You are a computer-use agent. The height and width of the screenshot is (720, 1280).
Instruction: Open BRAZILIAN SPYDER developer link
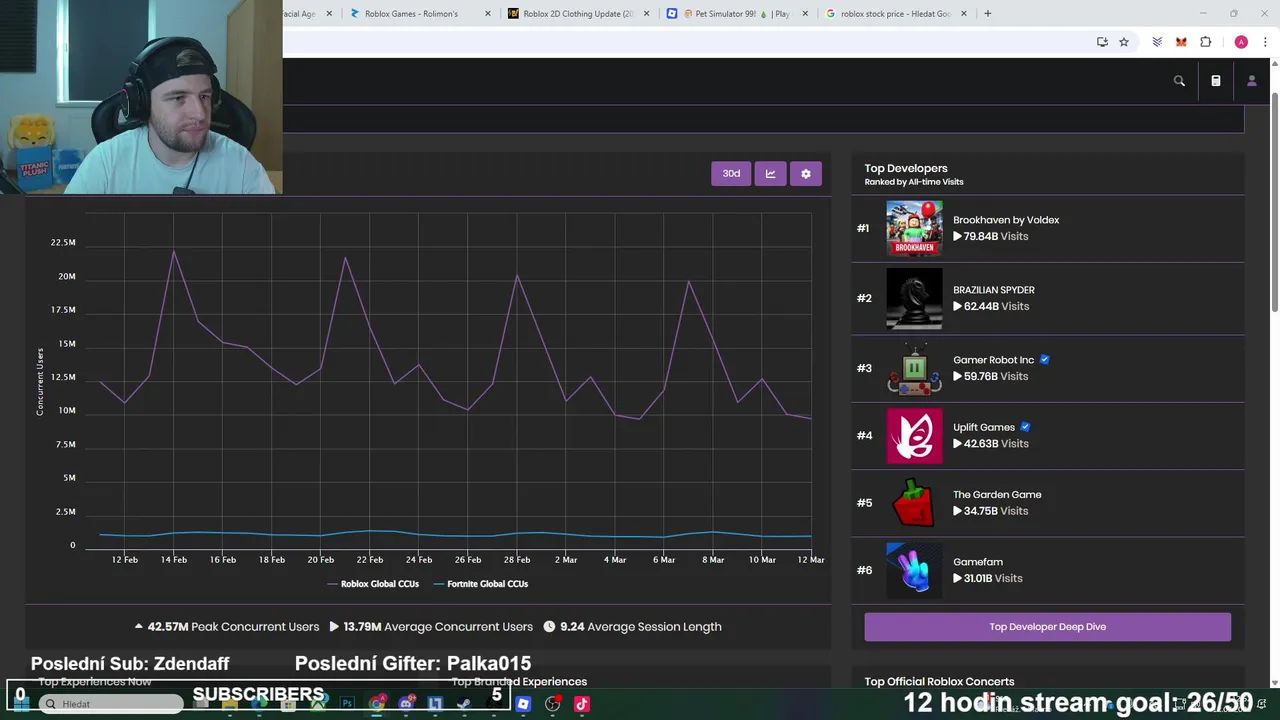click(994, 290)
